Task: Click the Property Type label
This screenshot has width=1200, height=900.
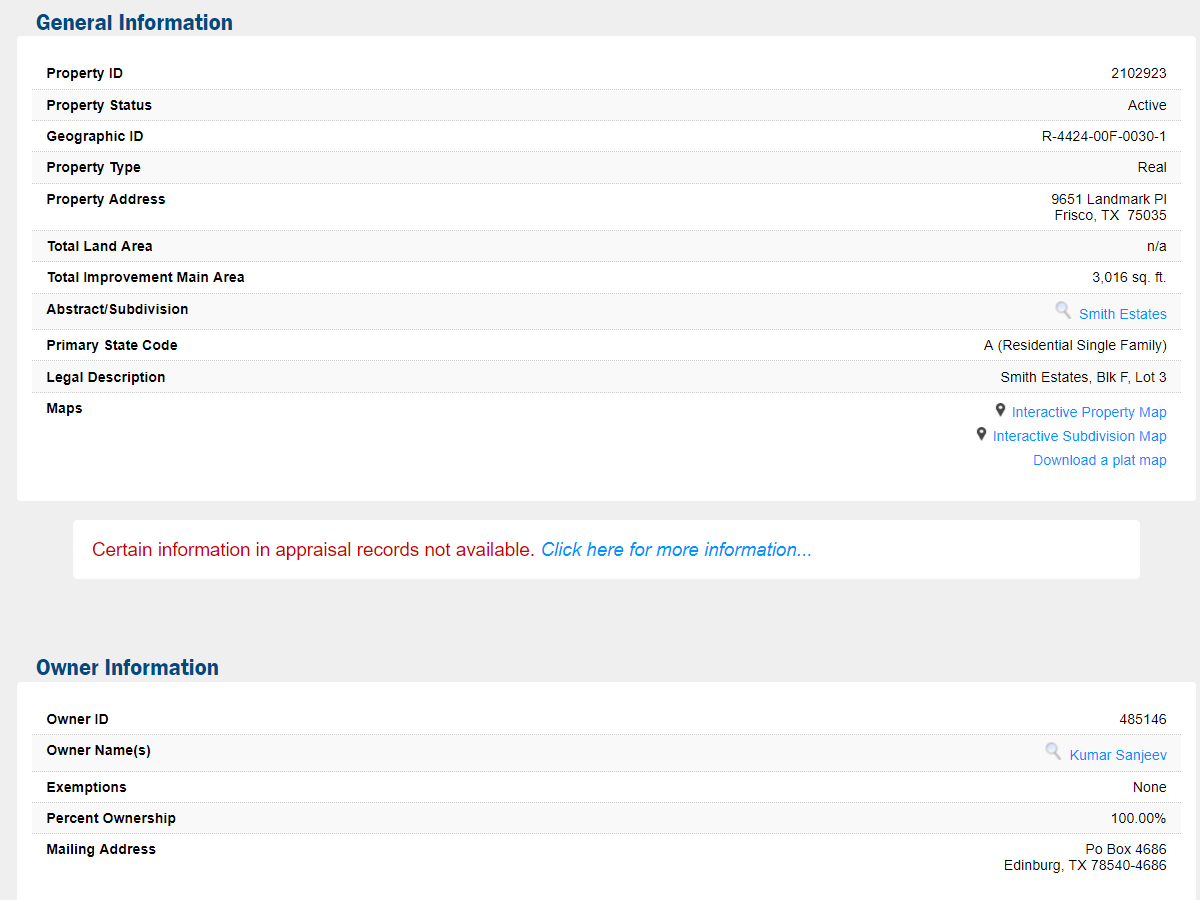Action: tap(93, 167)
